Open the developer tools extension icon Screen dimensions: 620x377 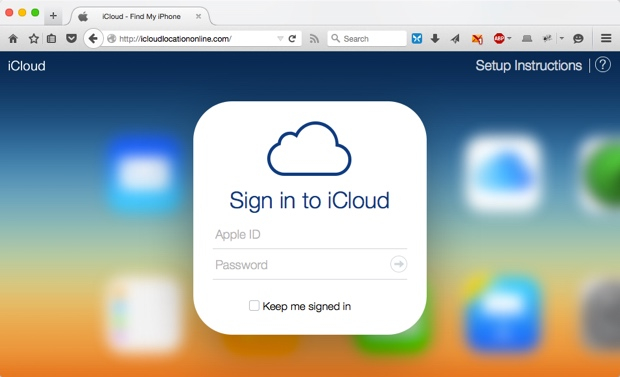pos(547,39)
